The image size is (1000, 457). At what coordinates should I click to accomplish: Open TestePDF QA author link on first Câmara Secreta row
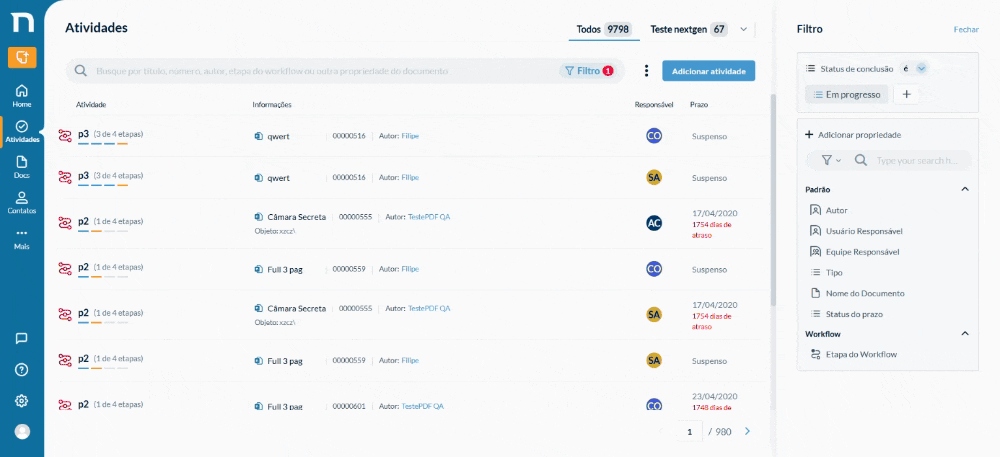[x=429, y=217]
